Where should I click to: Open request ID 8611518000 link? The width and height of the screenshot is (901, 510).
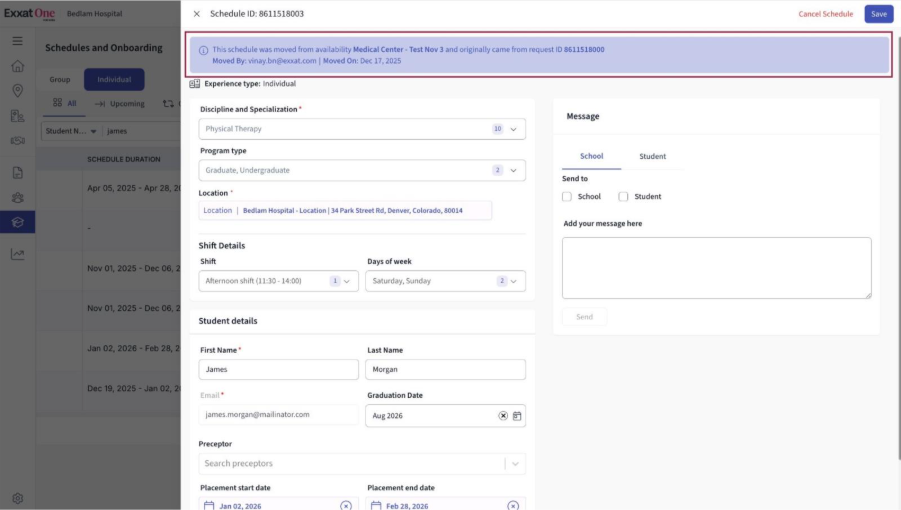tap(584, 49)
